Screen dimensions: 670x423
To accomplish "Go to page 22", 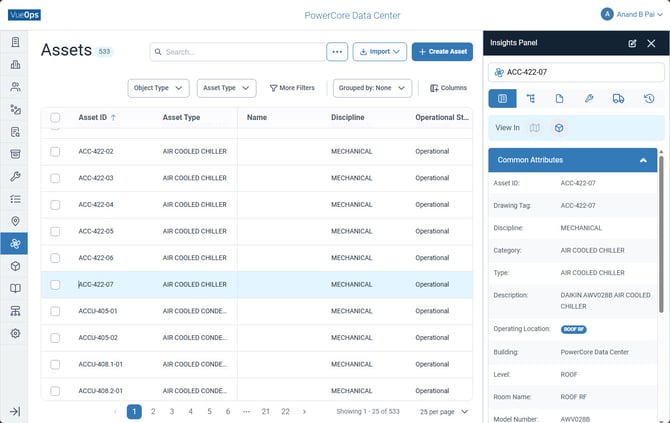I will pos(285,411).
